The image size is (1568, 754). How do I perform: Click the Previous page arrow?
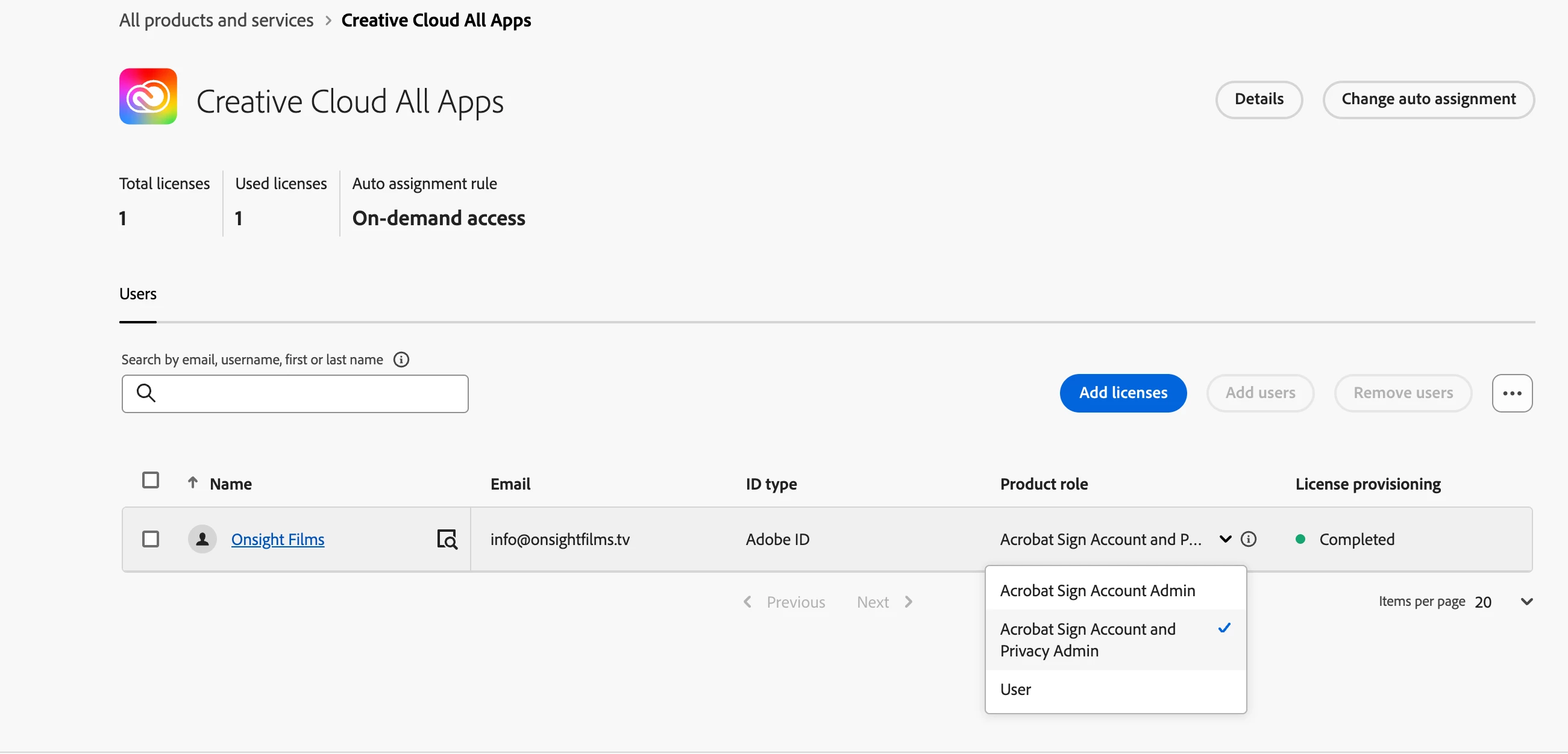pos(747,602)
